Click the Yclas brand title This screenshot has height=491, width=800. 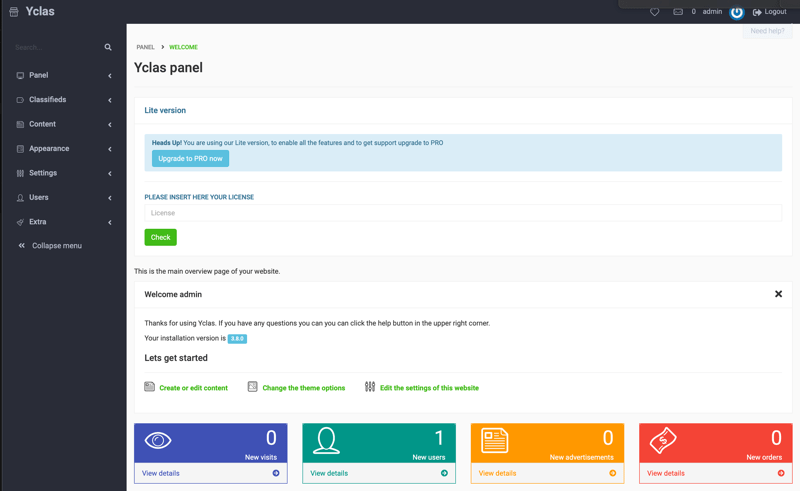tap(40, 11)
